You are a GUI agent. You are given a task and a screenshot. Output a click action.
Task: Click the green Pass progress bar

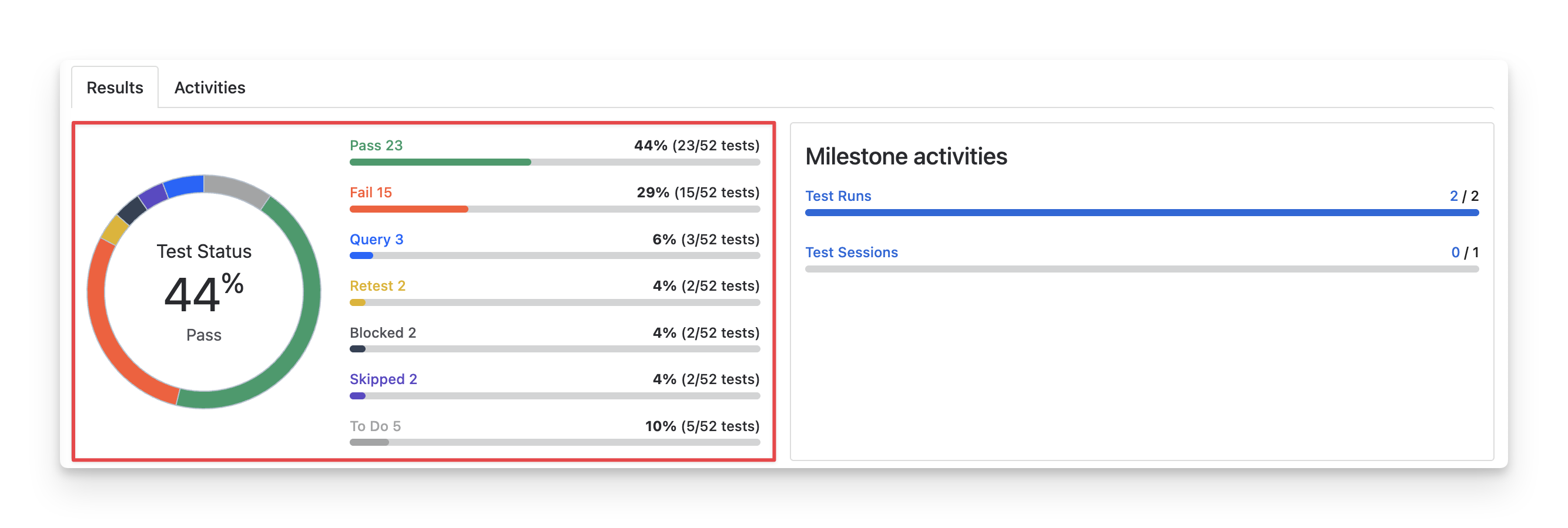(x=440, y=163)
